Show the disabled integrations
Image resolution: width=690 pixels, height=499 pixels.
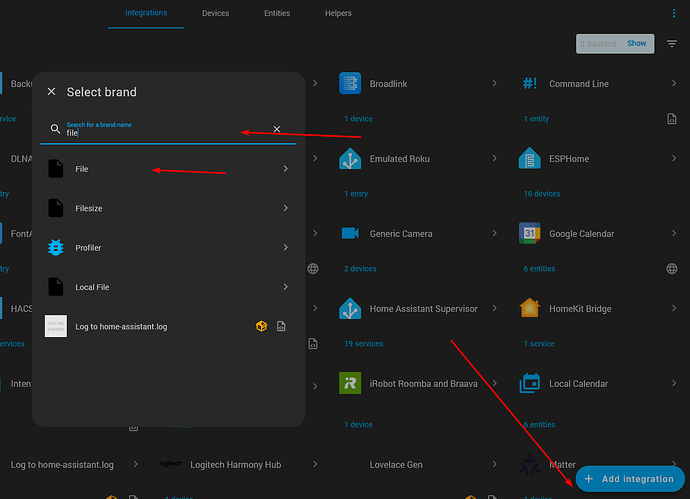(637, 44)
